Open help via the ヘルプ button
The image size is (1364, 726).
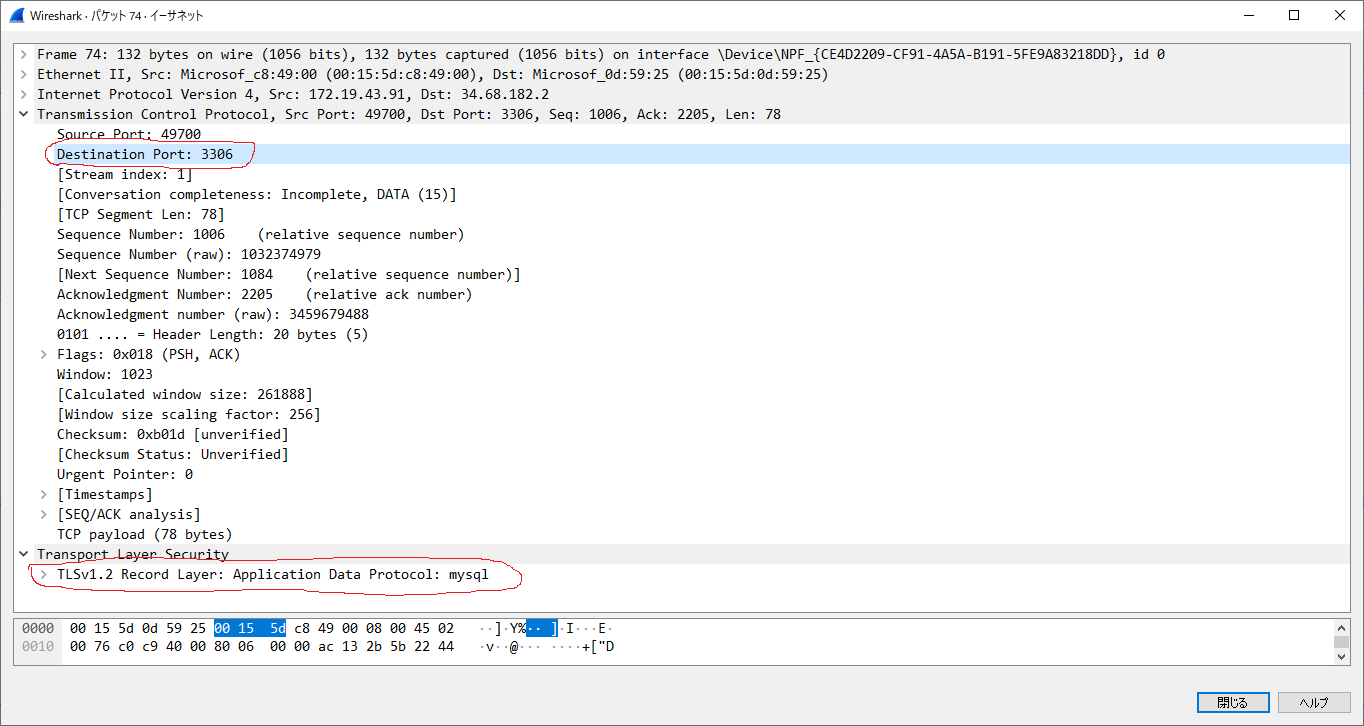click(x=1315, y=702)
